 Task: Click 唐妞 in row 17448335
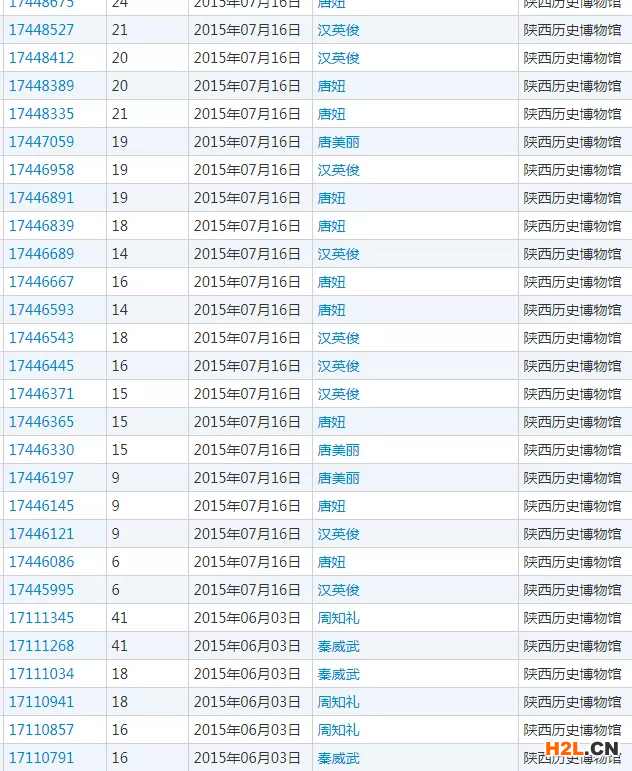(x=331, y=115)
